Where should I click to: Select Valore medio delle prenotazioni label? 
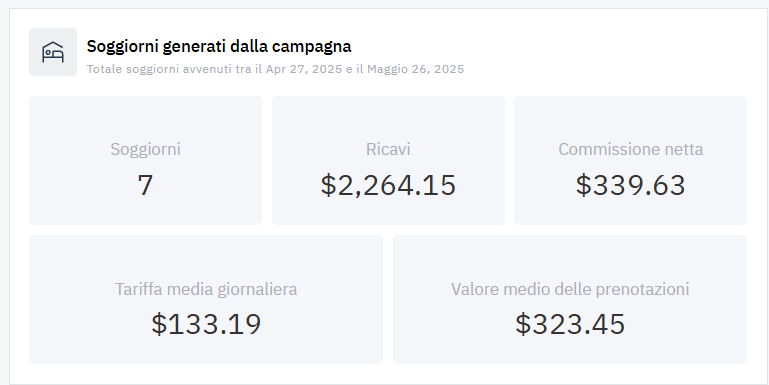pos(570,289)
